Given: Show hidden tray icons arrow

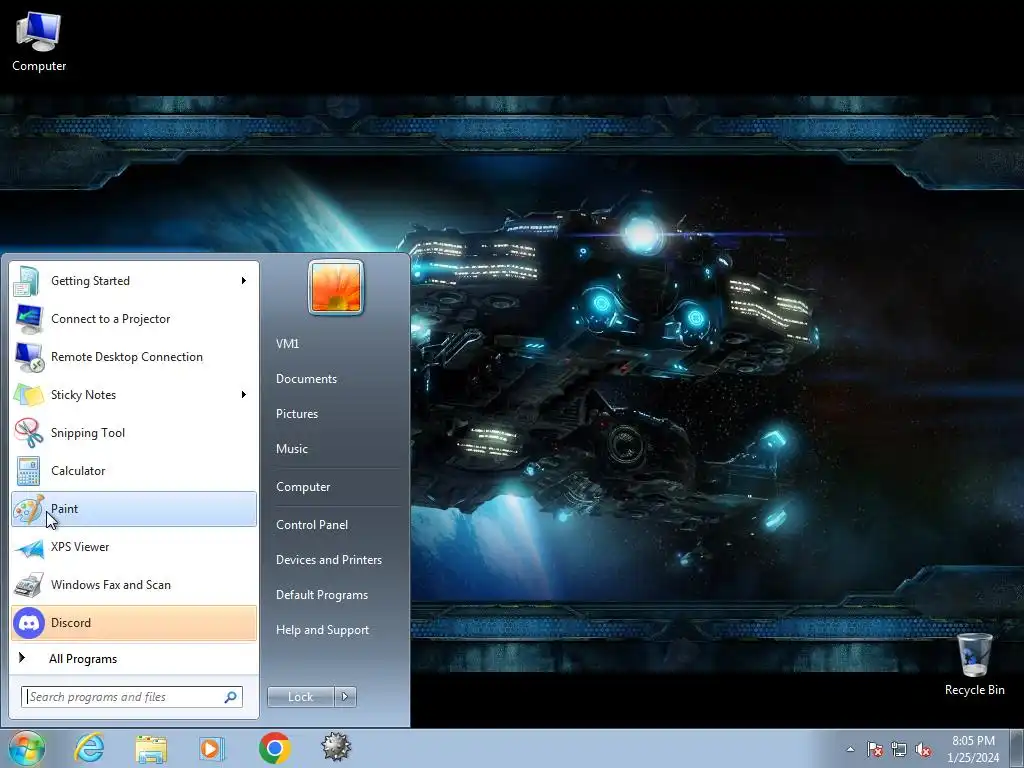Looking at the screenshot, I should point(850,749).
